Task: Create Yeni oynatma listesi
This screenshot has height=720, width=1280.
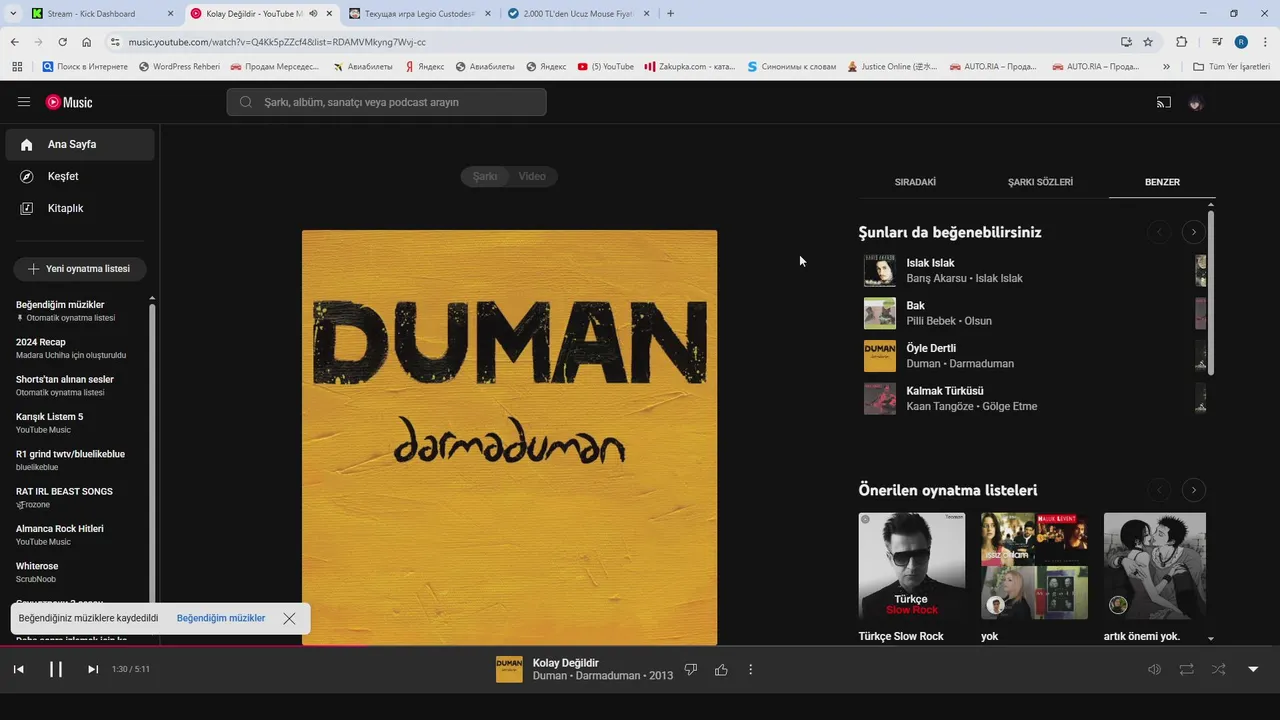Action: tap(80, 269)
